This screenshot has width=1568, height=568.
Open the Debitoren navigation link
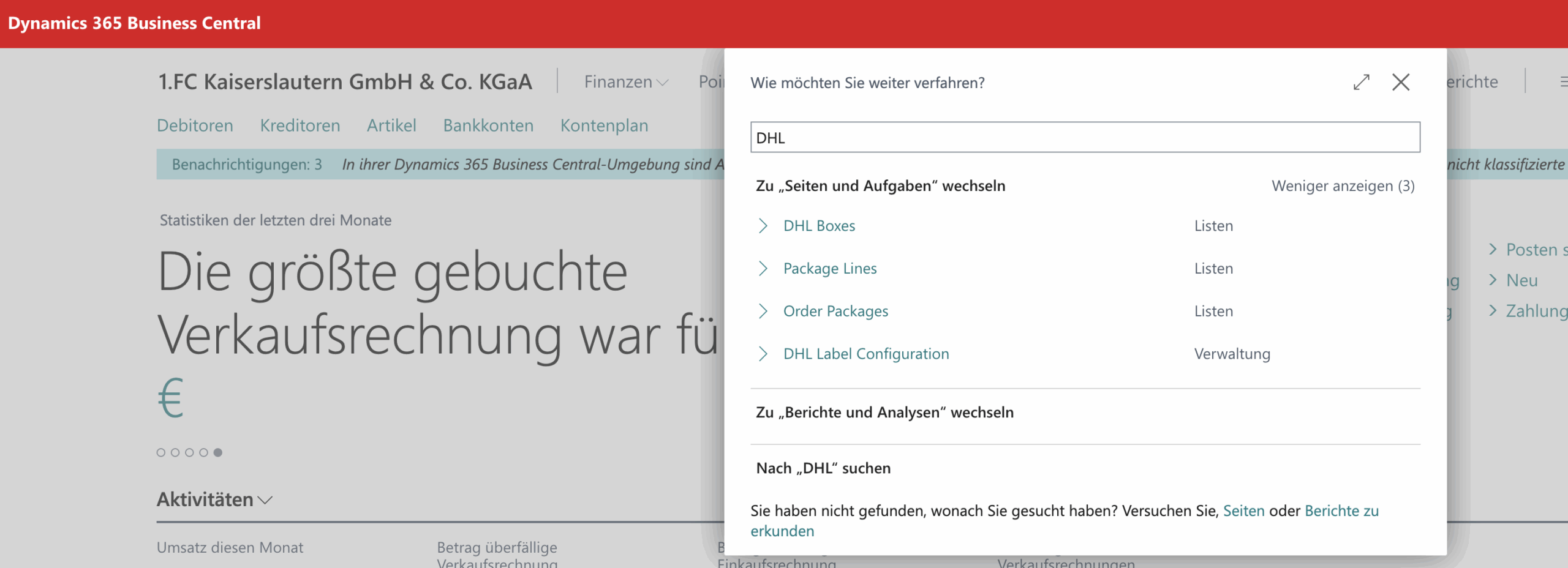(x=195, y=125)
